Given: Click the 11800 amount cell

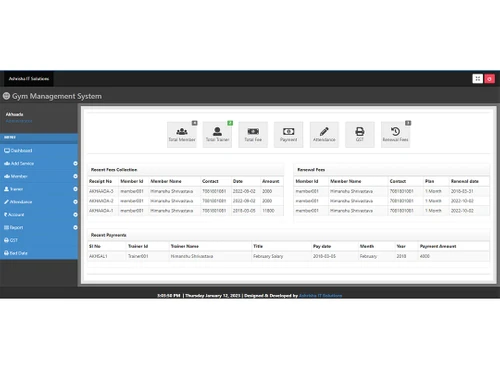Looking at the screenshot, I should coord(268,211).
